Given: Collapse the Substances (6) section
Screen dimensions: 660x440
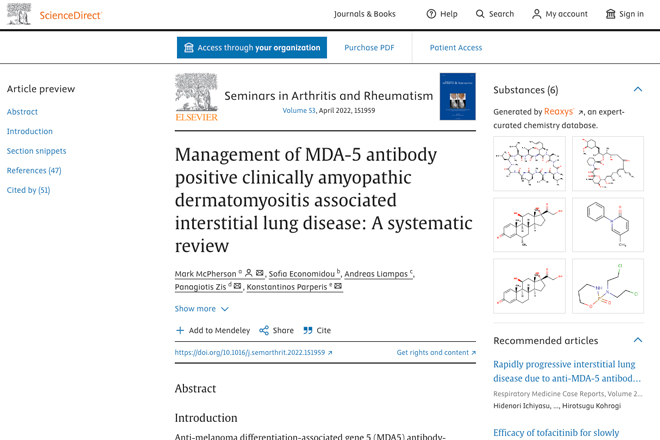Looking at the screenshot, I should click(x=638, y=89).
